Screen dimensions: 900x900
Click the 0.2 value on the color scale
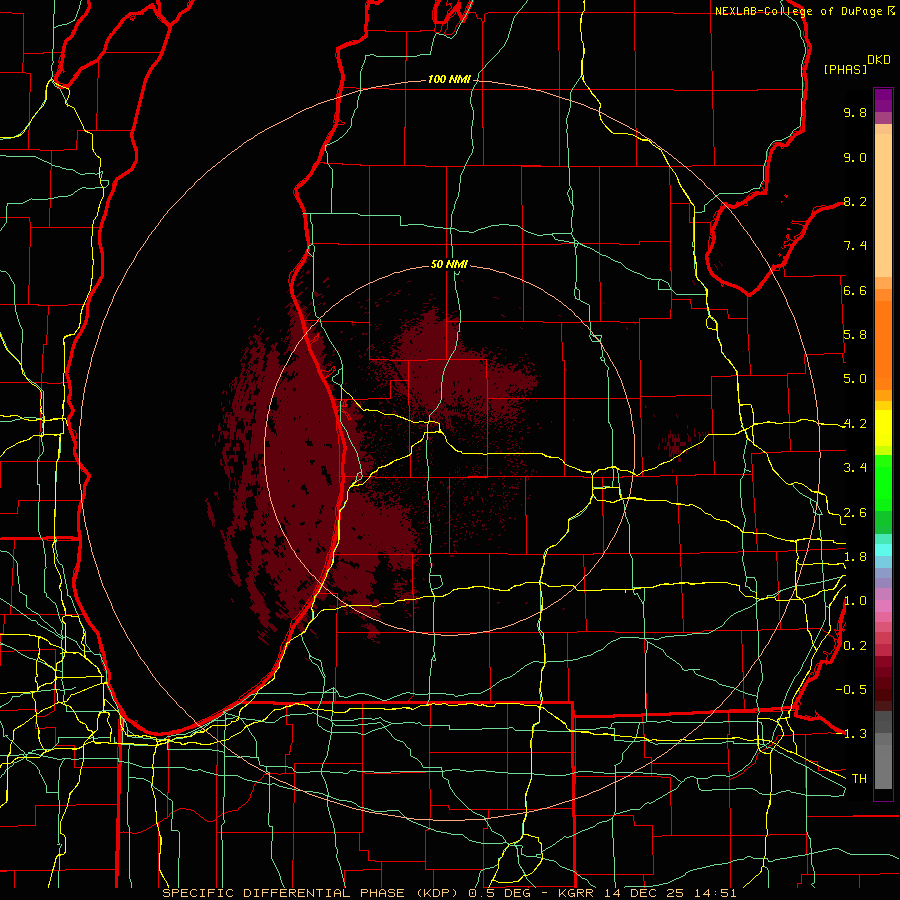pos(855,646)
